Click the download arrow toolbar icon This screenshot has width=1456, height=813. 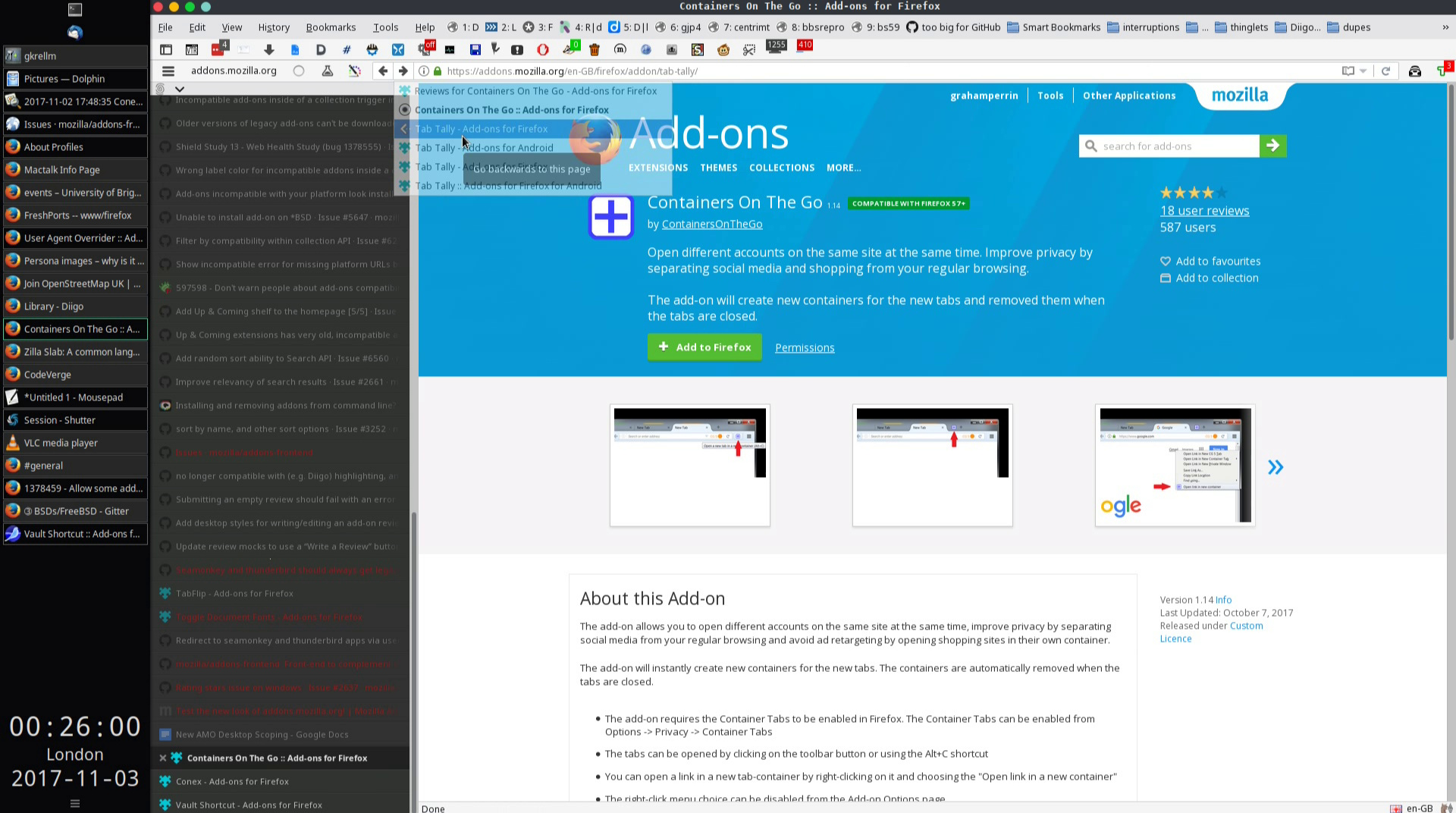pos(268,50)
